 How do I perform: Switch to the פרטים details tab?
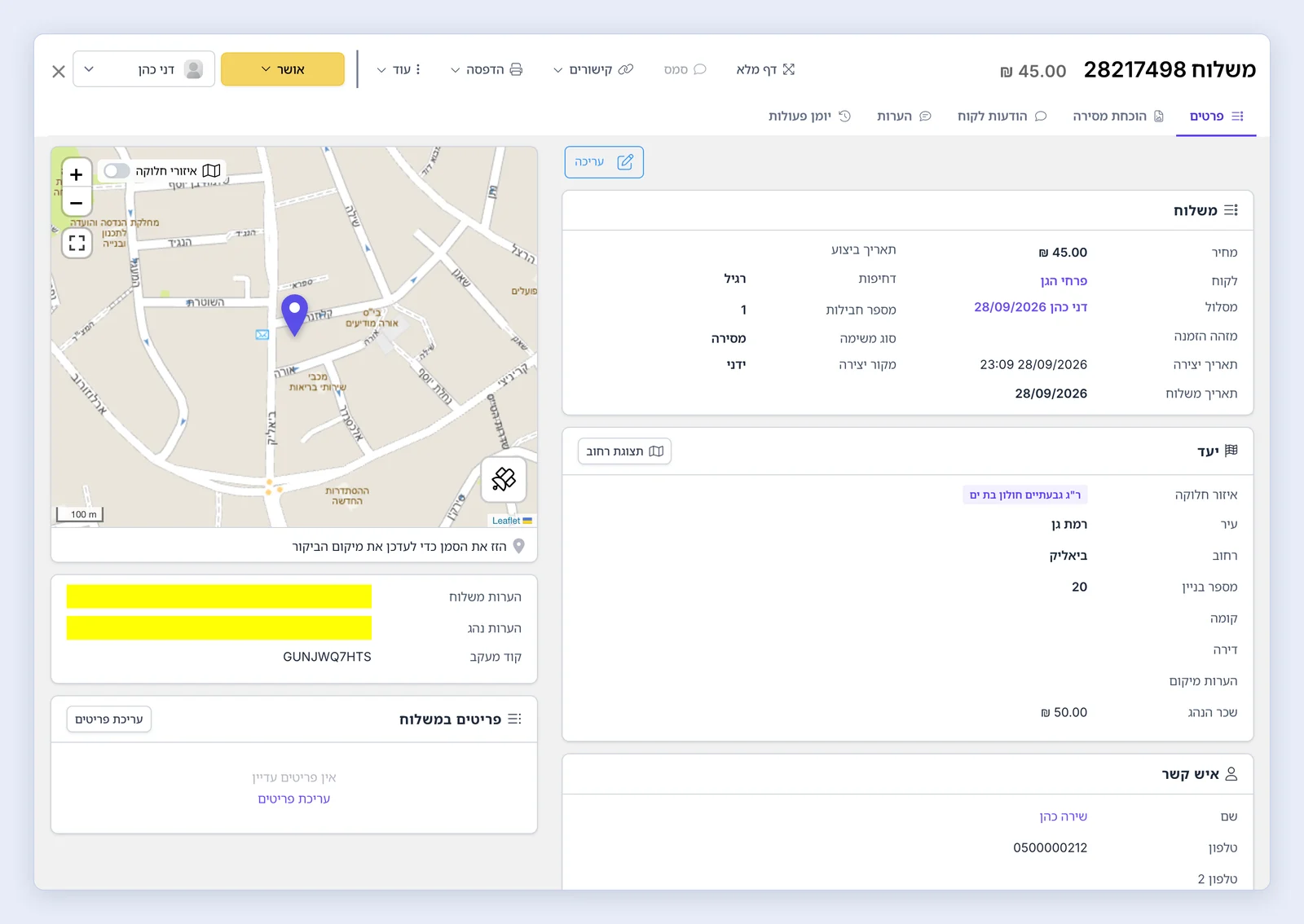(x=1216, y=116)
